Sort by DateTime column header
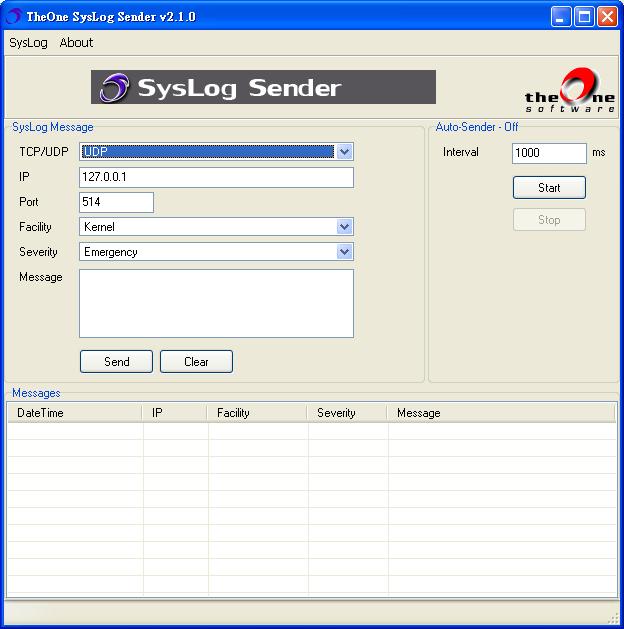The width and height of the screenshot is (624, 629). (75, 413)
